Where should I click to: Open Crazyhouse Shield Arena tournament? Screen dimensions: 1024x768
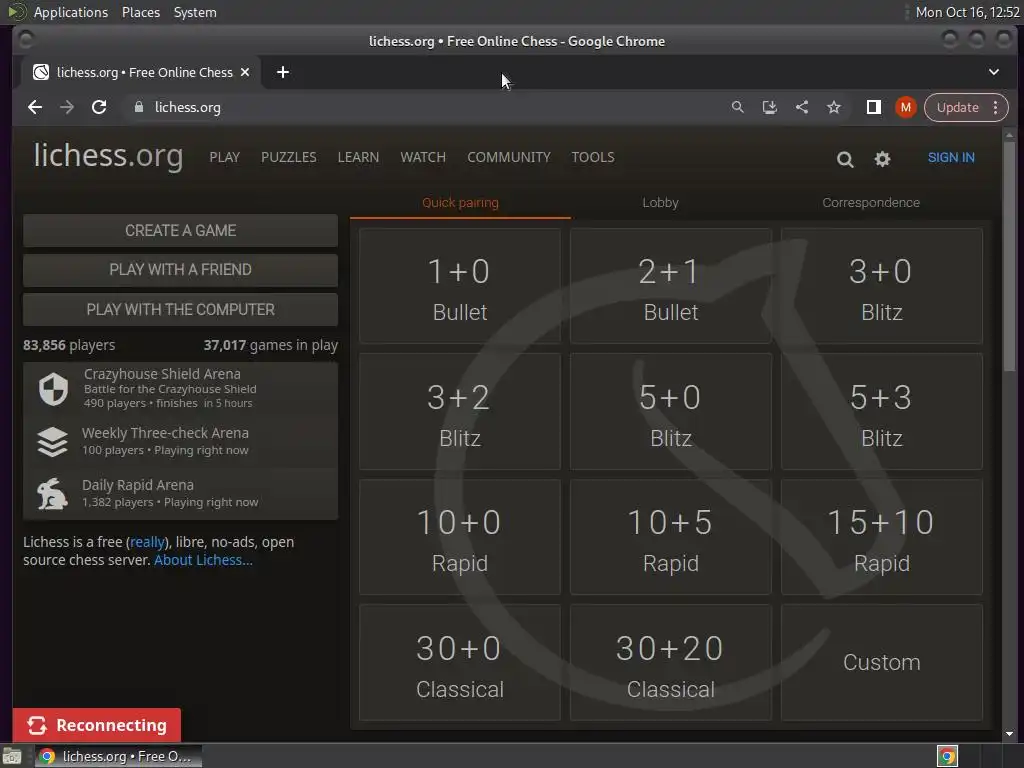point(180,389)
